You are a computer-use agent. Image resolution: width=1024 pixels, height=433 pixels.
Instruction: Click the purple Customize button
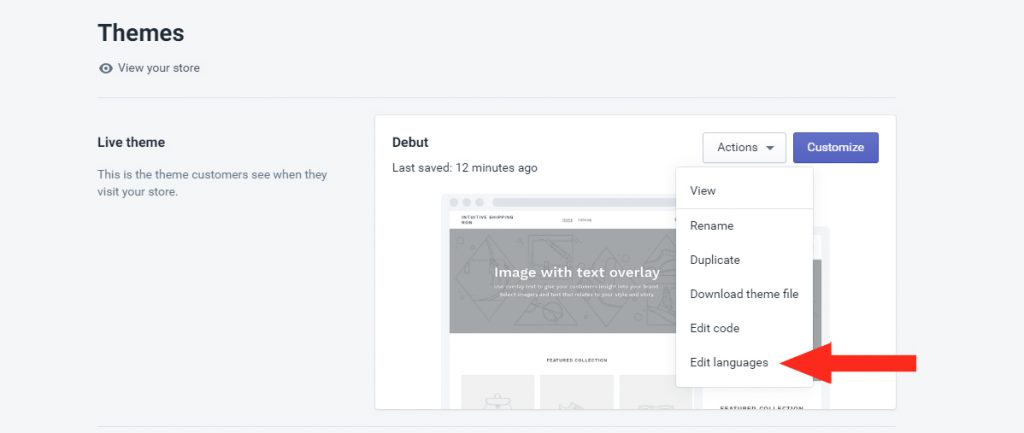click(x=835, y=148)
